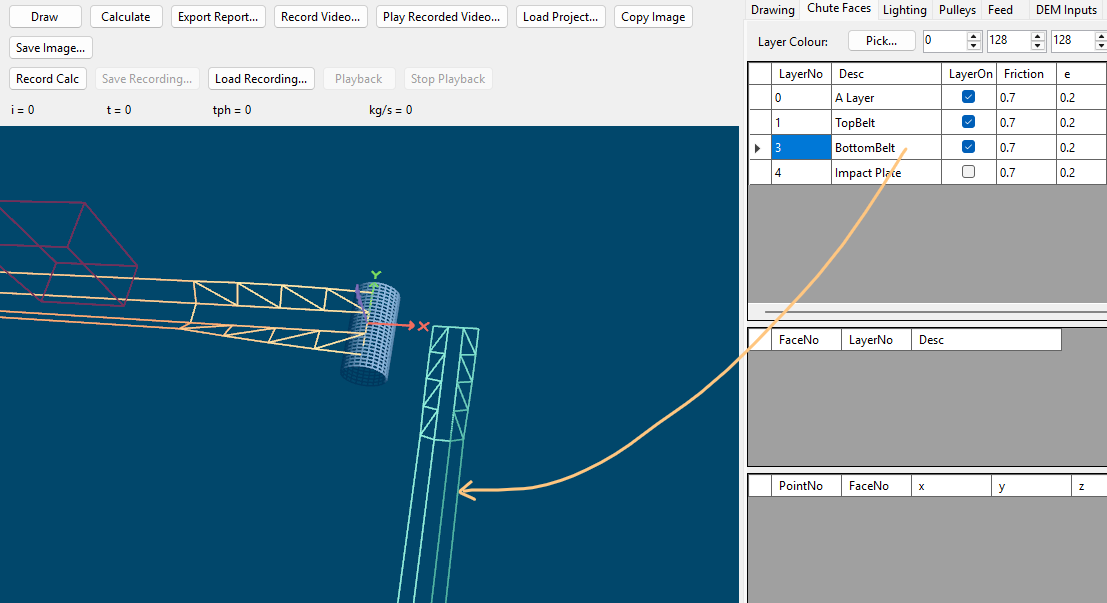Toggle LayerOn checkbox for A Layer
This screenshot has width=1107, height=603.
pyautogui.click(x=969, y=97)
